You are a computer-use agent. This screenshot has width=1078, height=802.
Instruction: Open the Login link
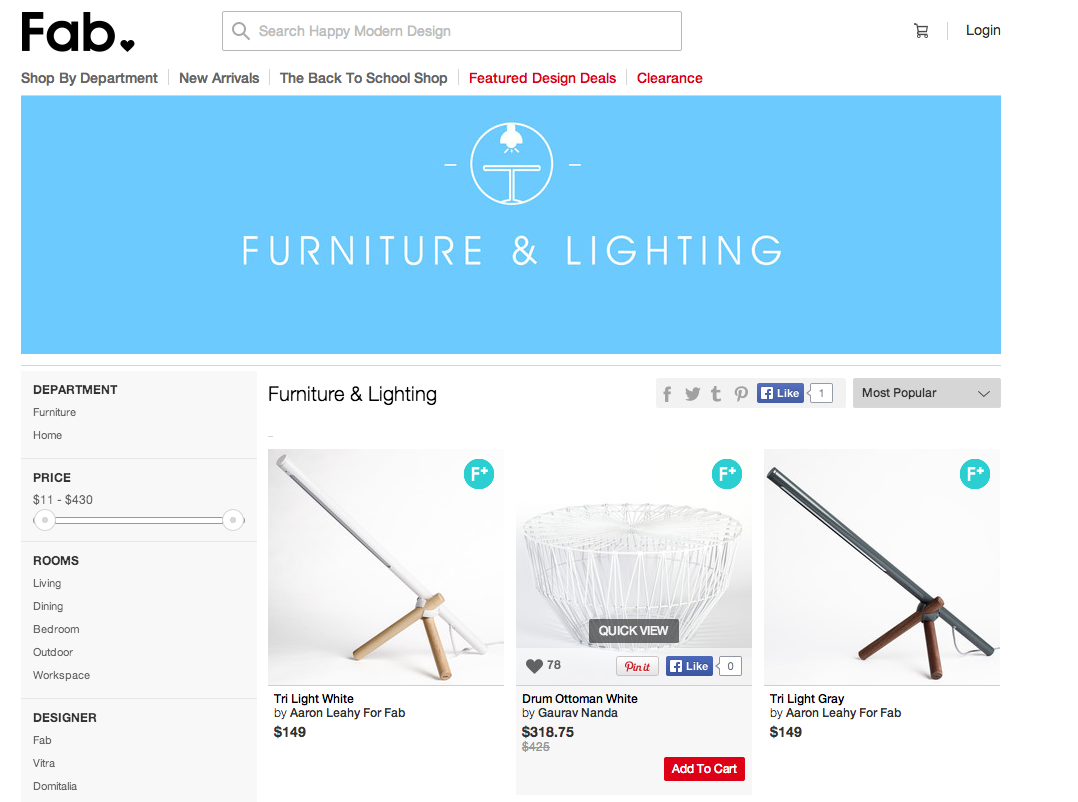tap(983, 30)
